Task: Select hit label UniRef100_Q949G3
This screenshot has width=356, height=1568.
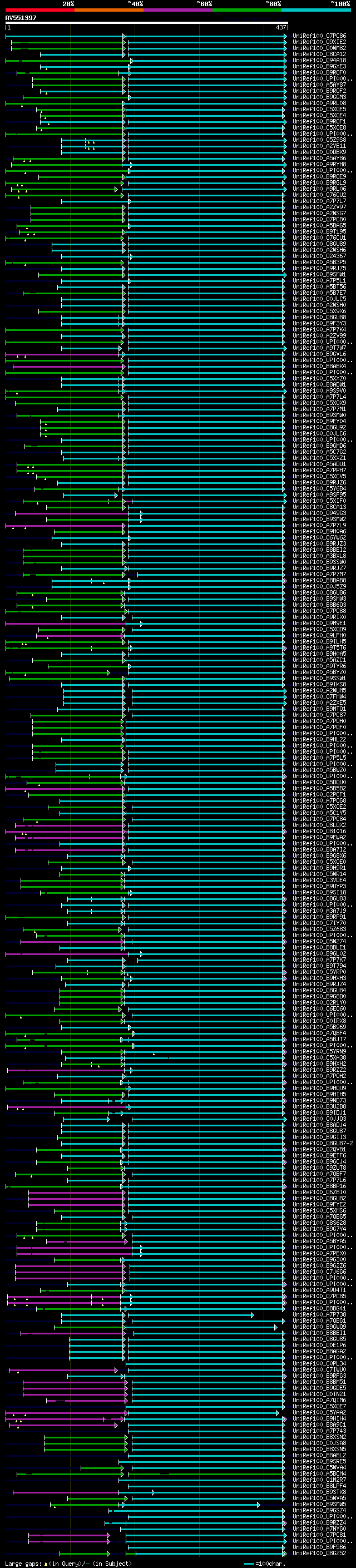Action: [x=319, y=513]
